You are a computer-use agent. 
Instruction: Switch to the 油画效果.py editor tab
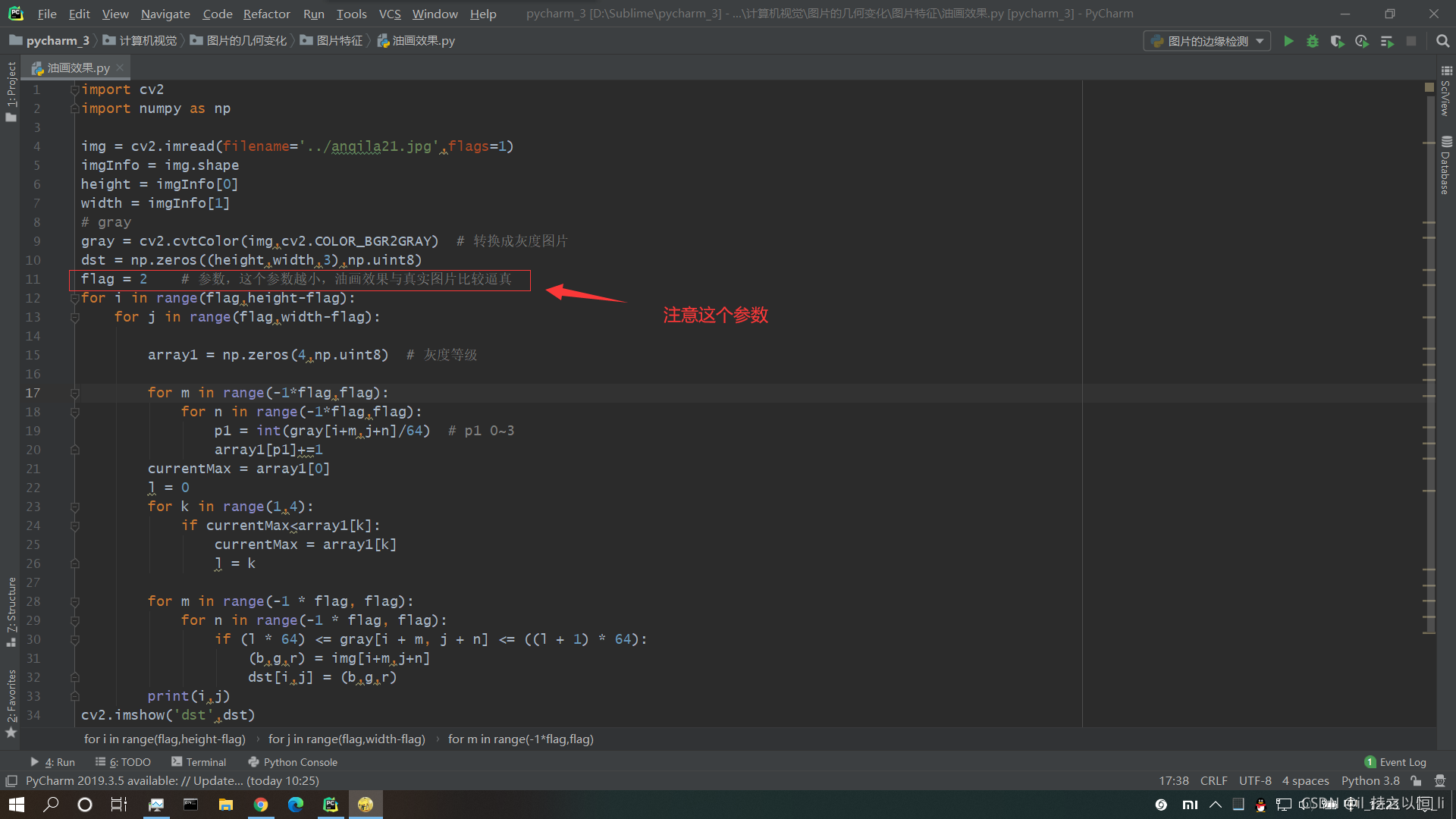(x=77, y=67)
